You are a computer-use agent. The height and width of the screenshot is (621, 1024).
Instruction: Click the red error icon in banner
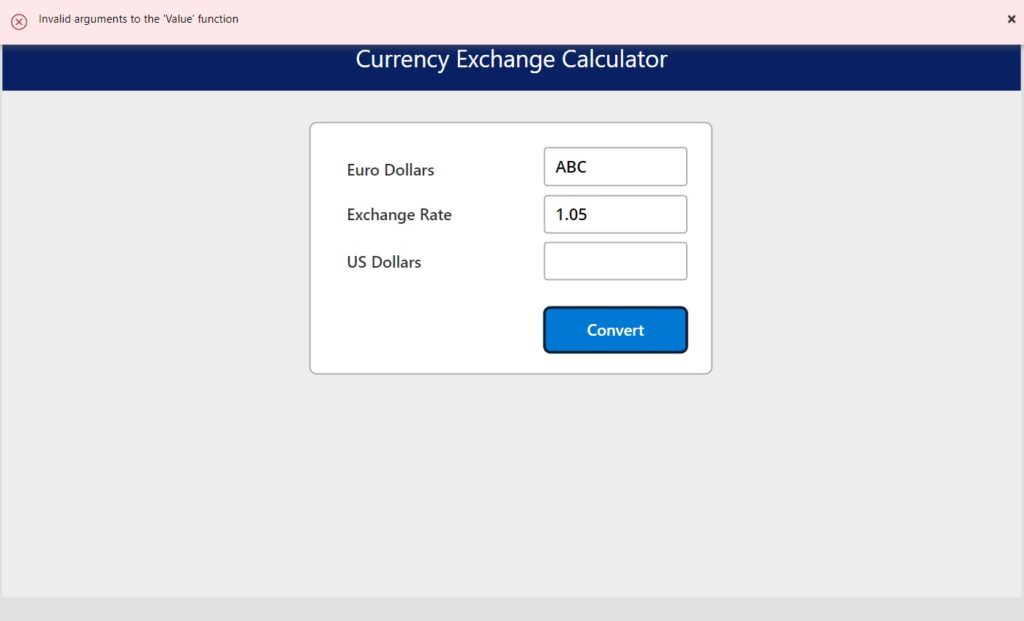pyautogui.click(x=19, y=22)
